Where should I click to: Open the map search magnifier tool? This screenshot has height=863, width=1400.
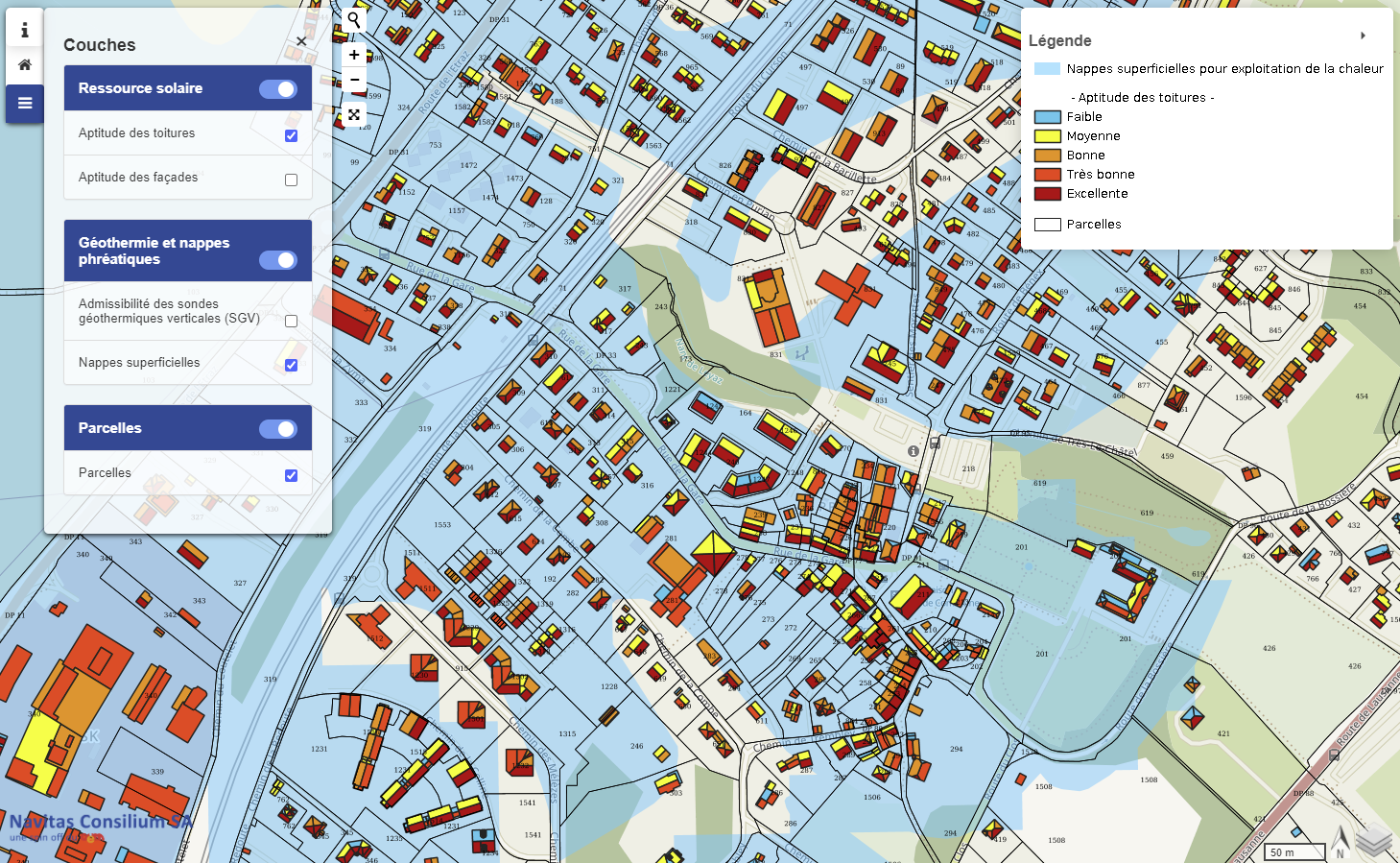[354, 20]
